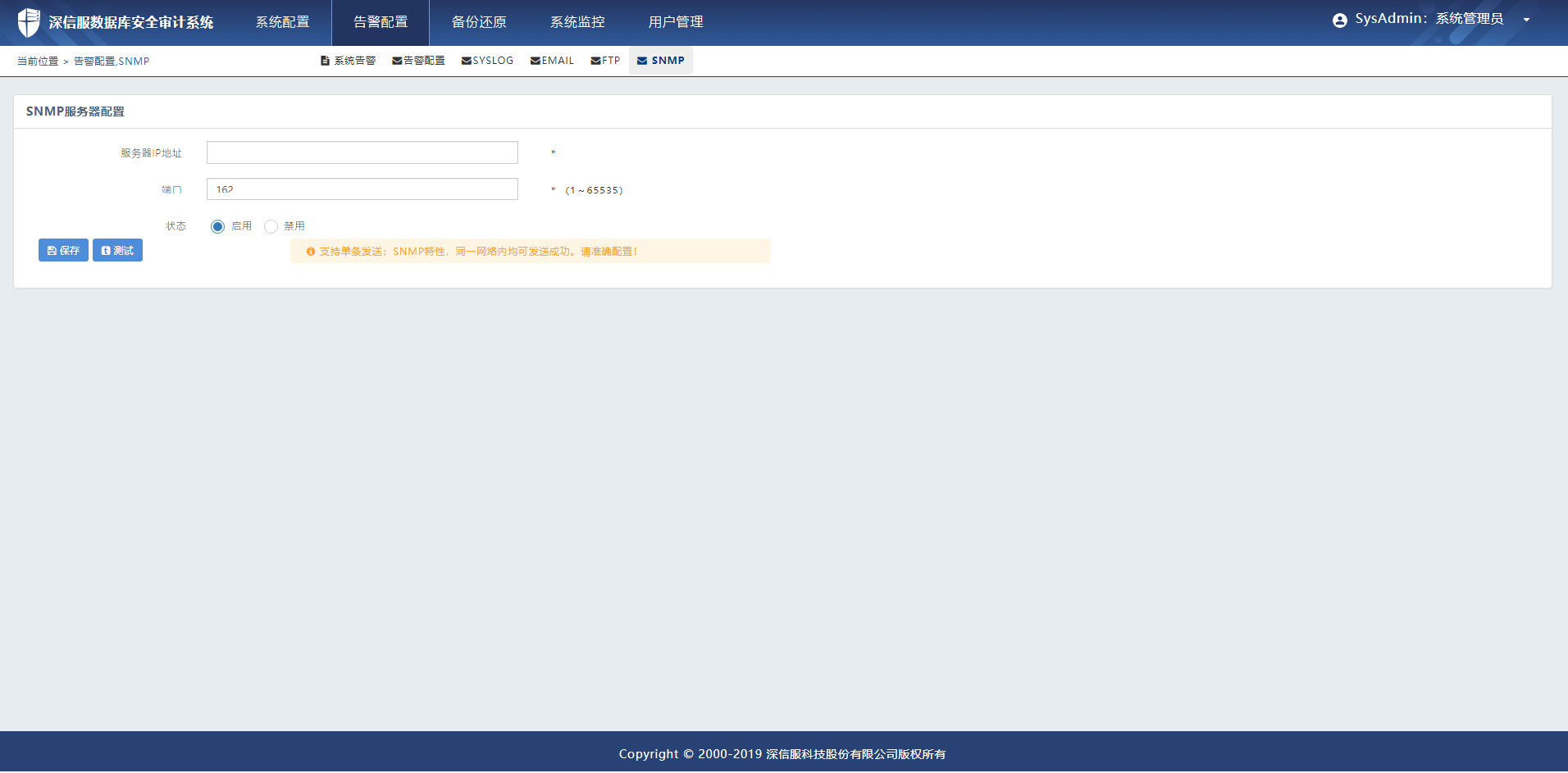Image resolution: width=1568 pixels, height=773 pixels.
Task: Open the 系统配置 top menu
Action: (282, 22)
